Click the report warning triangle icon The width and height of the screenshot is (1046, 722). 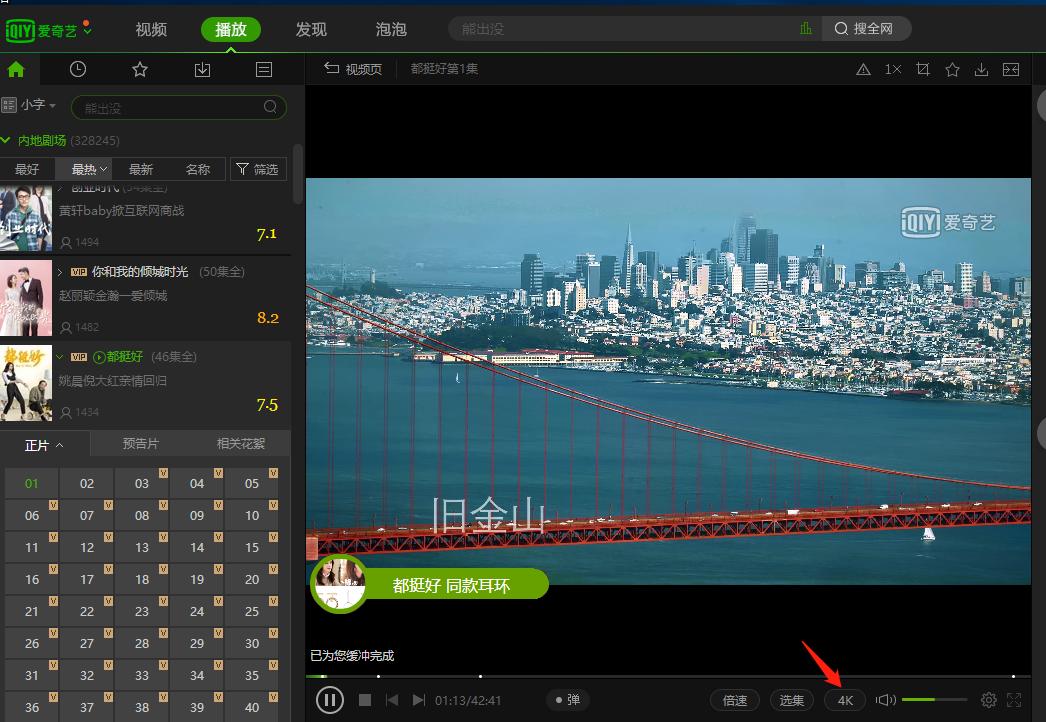click(x=864, y=69)
